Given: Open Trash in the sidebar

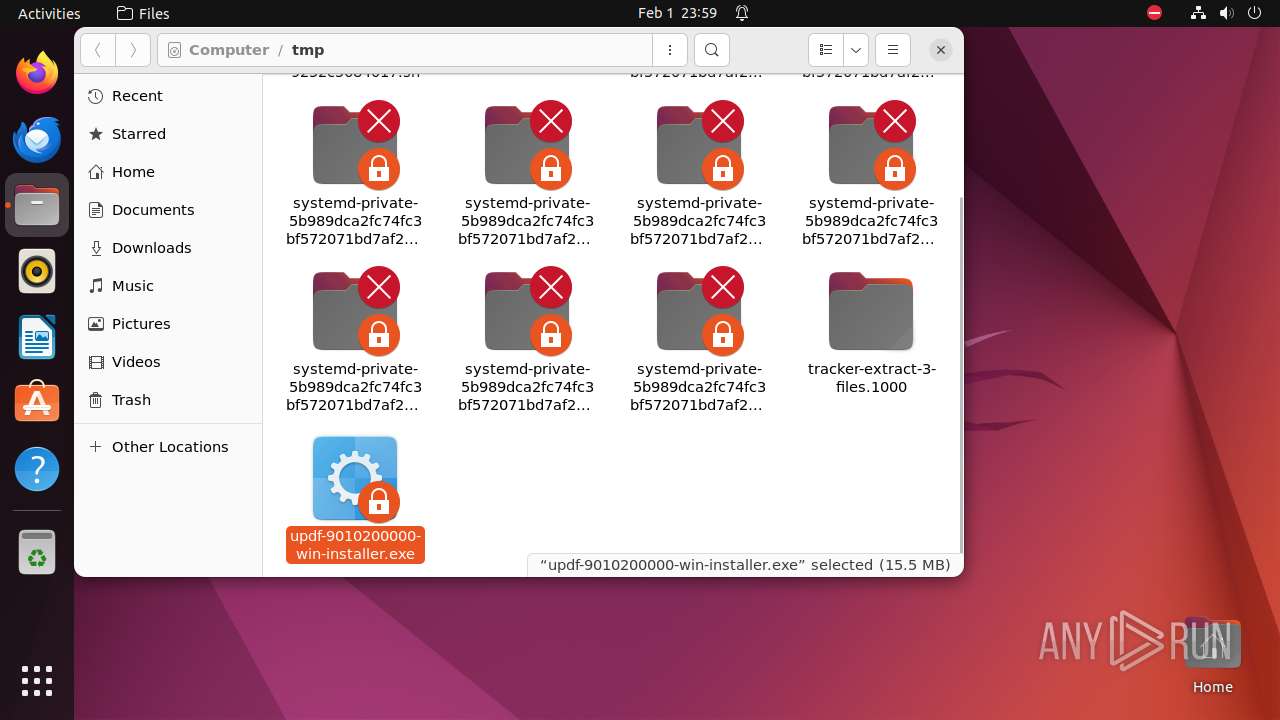Looking at the screenshot, I should pos(168,400).
